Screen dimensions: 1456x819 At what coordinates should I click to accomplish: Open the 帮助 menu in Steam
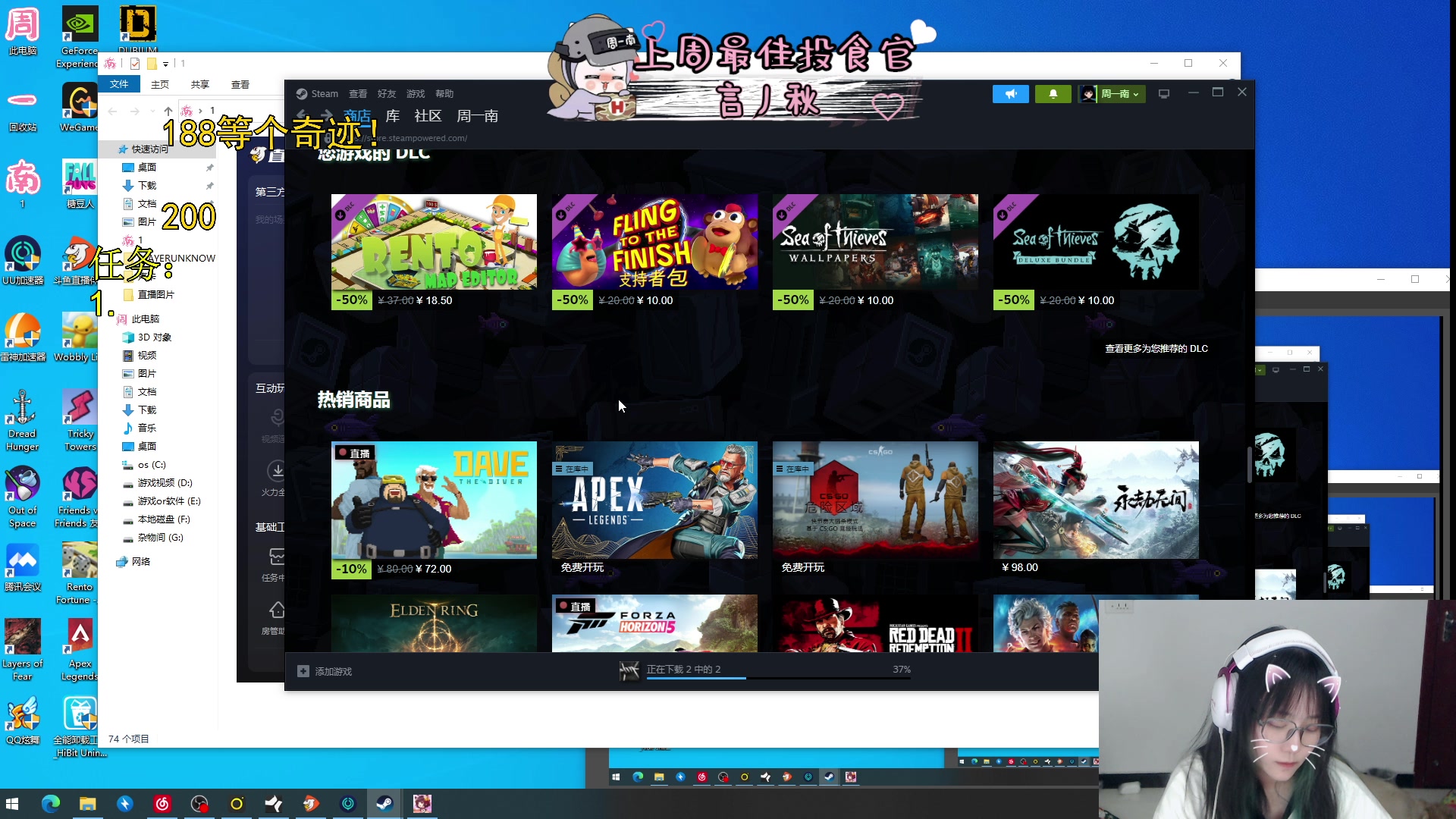pos(444,94)
